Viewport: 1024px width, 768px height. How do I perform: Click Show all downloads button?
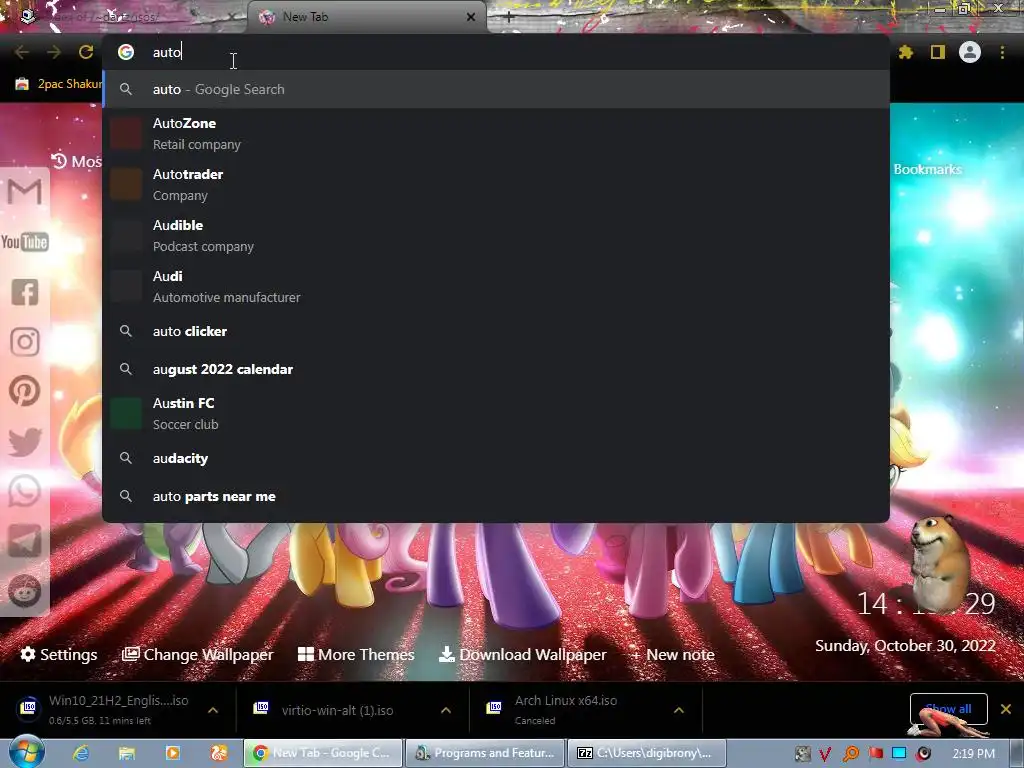pyautogui.click(x=948, y=709)
